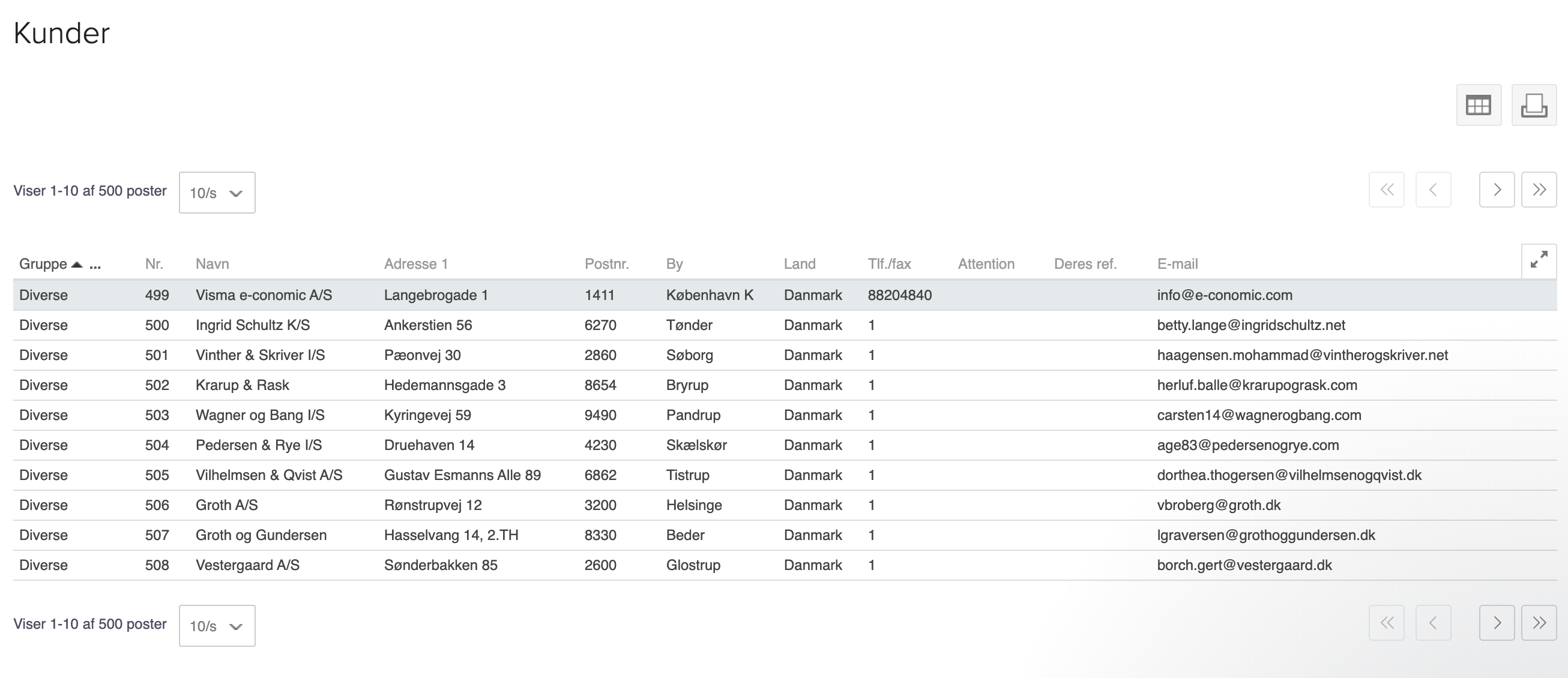Go to next page using top arrow

click(1496, 190)
